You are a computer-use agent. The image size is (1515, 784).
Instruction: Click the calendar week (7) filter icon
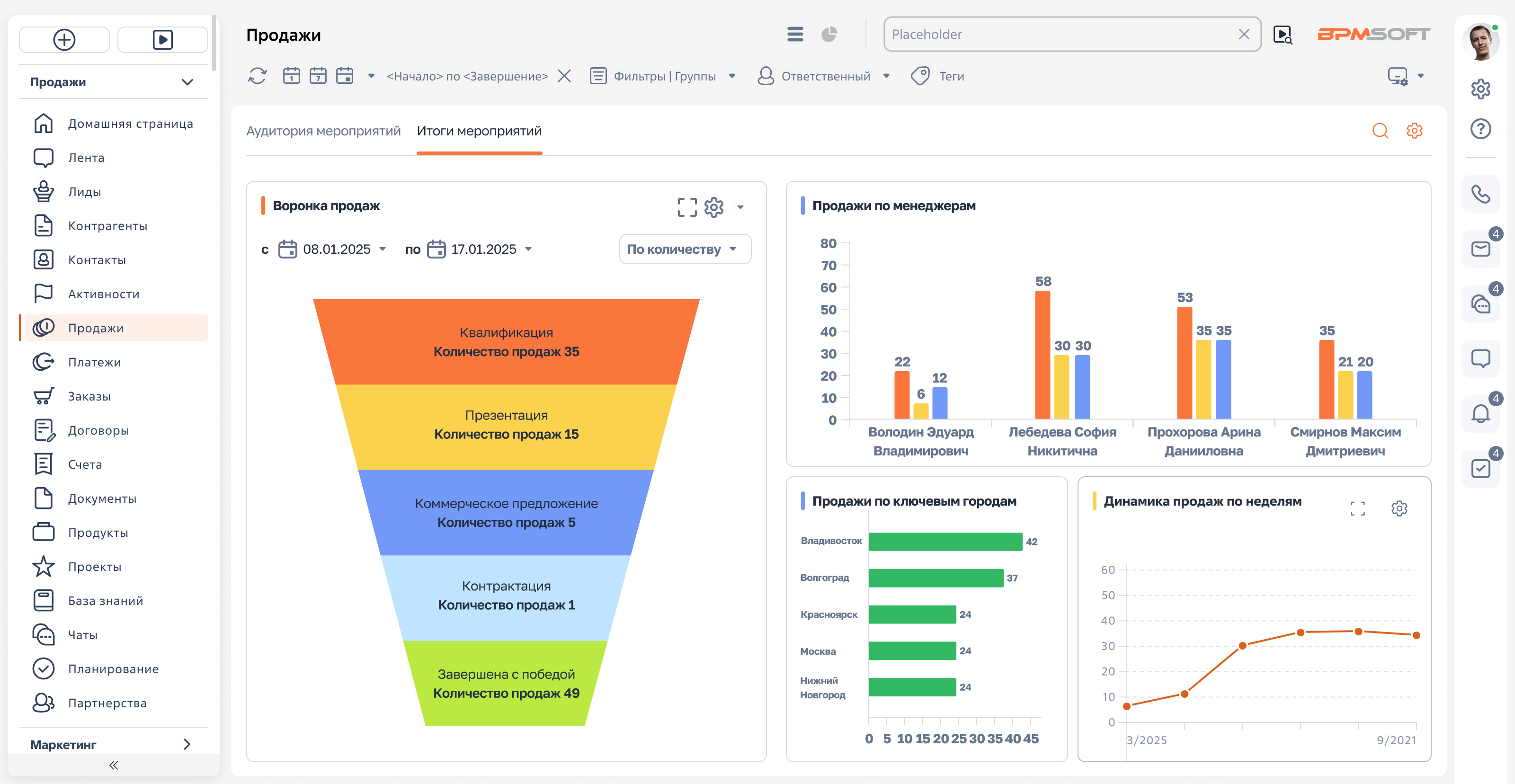coord(318,76)
